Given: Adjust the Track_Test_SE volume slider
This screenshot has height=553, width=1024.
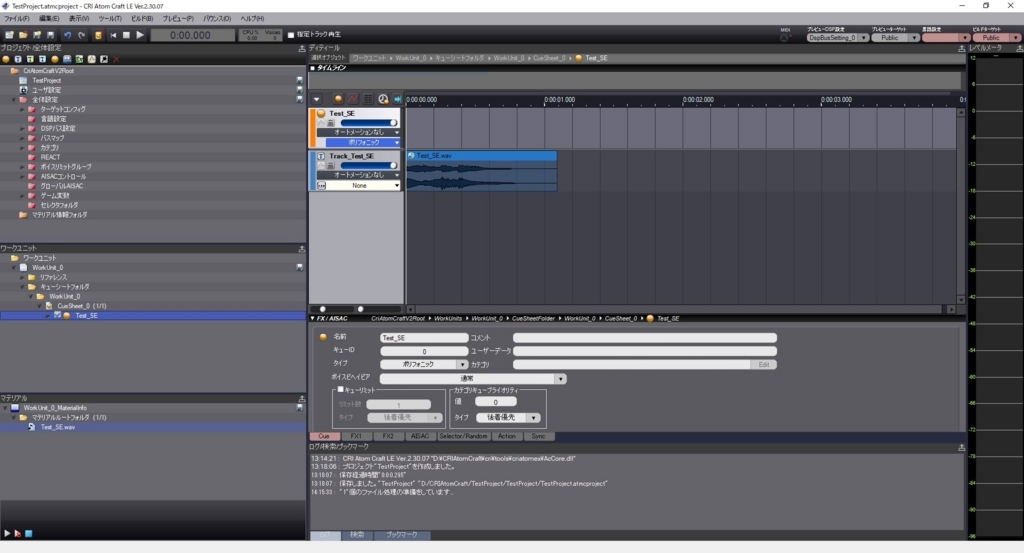Looking at the screenshot, I should pos(370,165).
